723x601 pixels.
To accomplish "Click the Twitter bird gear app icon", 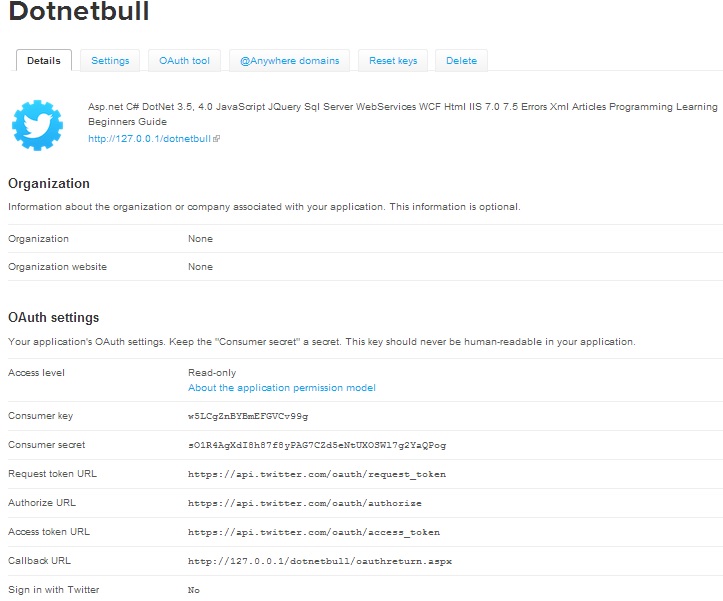I will tap(37, 125).
